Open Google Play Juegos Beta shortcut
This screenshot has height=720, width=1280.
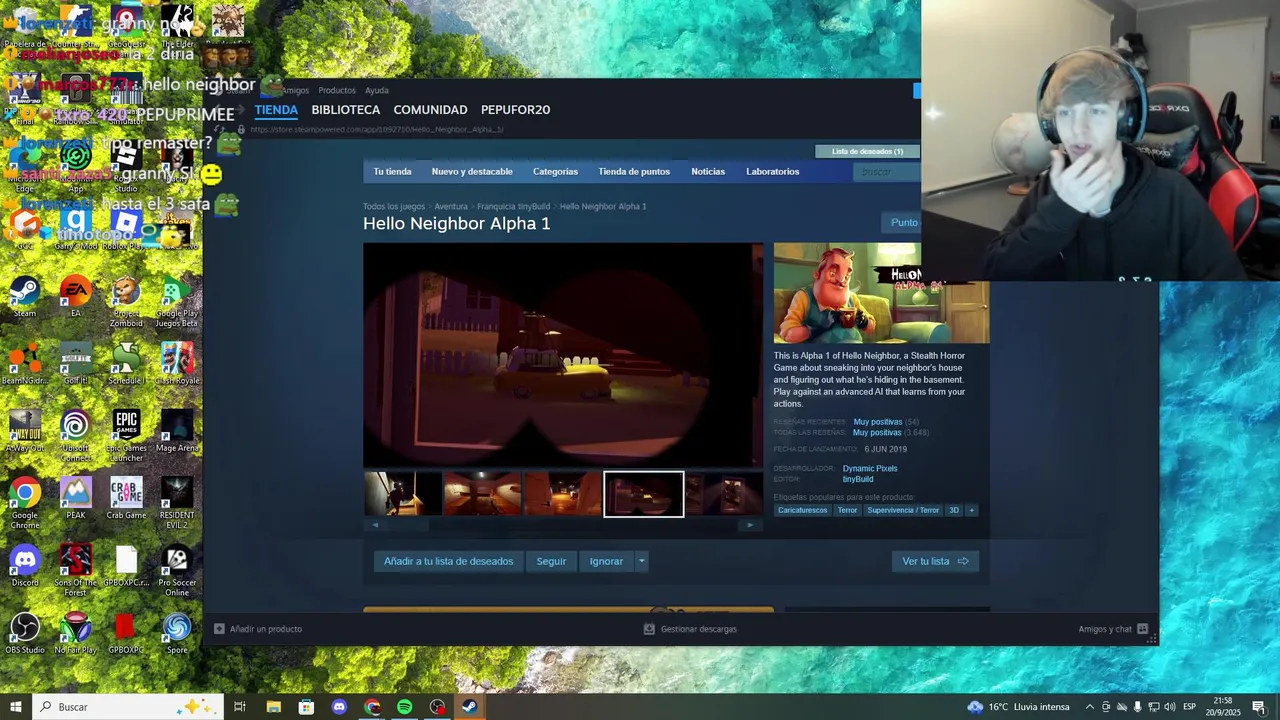click(176, 302)
